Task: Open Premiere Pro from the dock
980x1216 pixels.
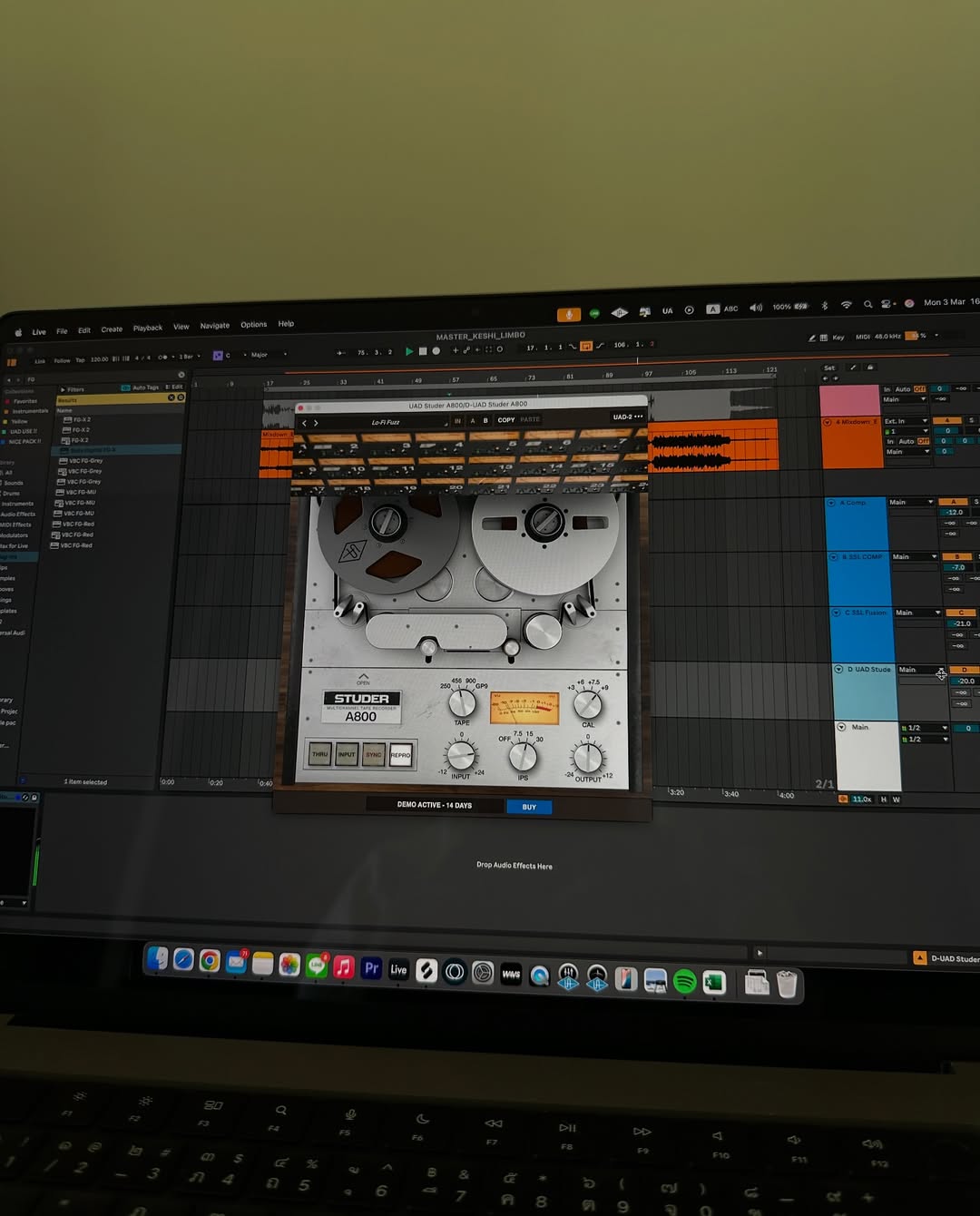Action: pos(371,968)
